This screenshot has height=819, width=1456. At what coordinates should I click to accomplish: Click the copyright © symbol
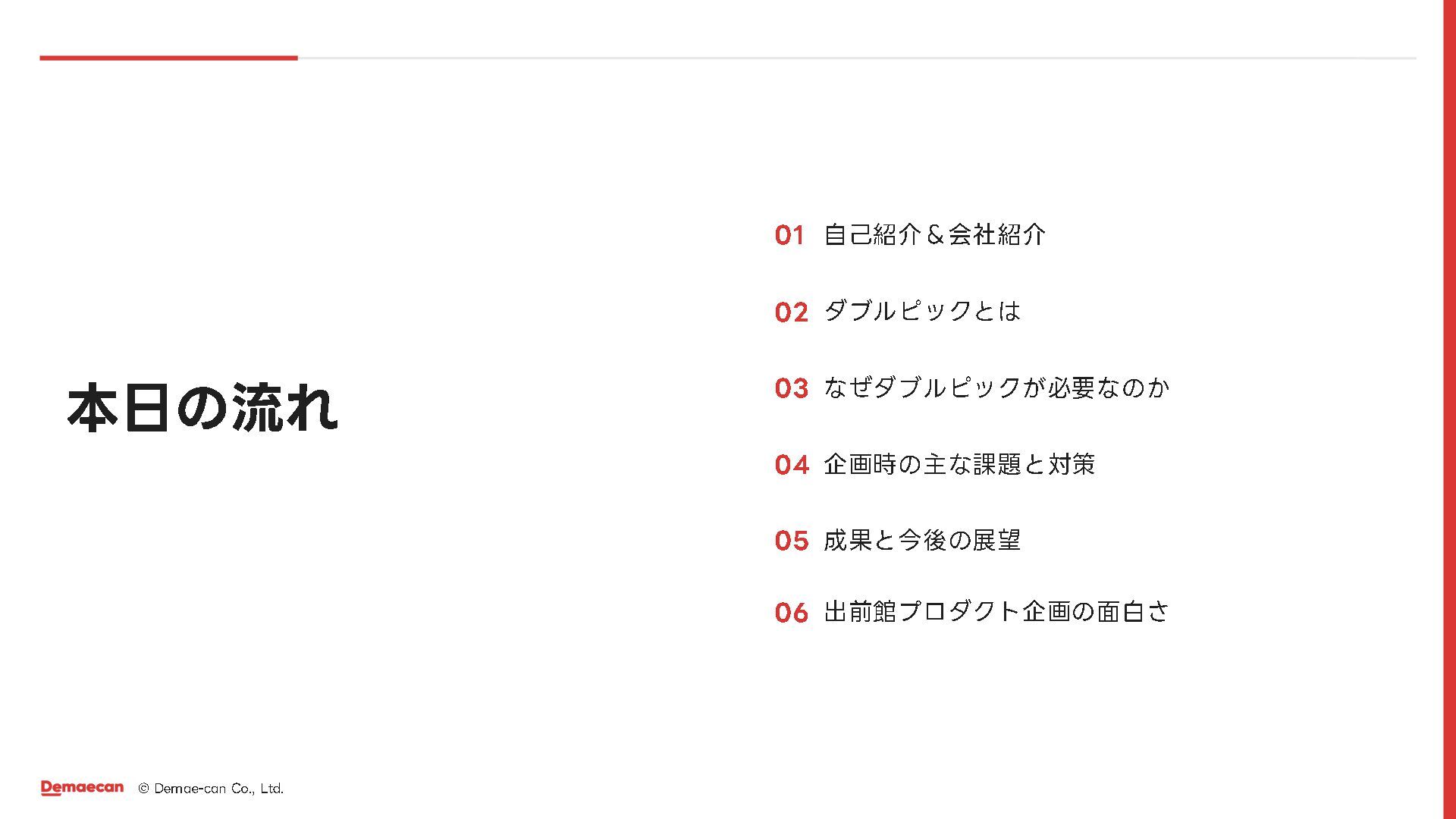point(143,789)
